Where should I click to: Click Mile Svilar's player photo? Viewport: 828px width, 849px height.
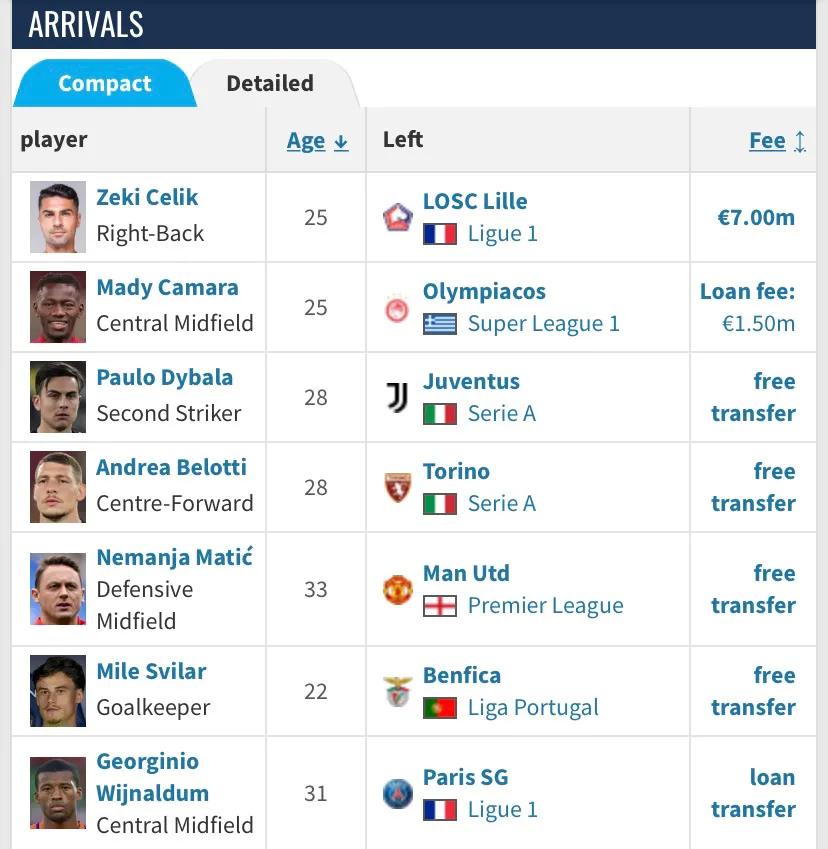pyautogui.click(x=58, y=691)
